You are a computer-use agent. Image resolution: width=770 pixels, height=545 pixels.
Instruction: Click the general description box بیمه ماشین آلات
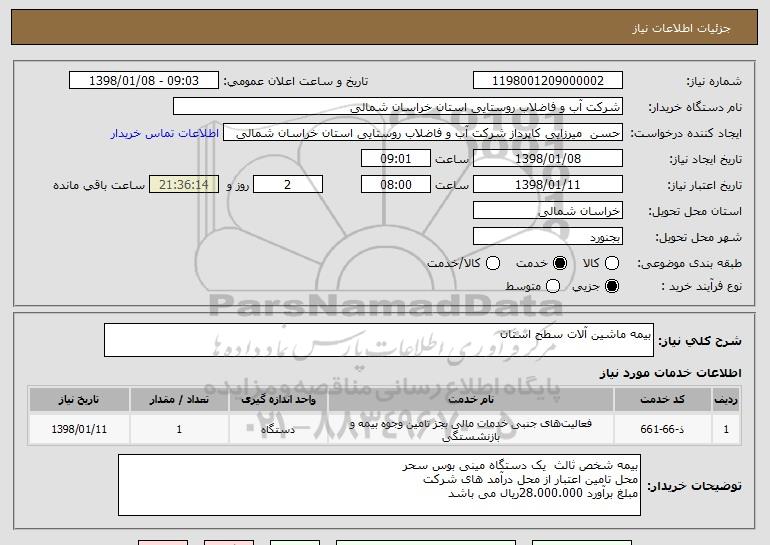[379, 340]
